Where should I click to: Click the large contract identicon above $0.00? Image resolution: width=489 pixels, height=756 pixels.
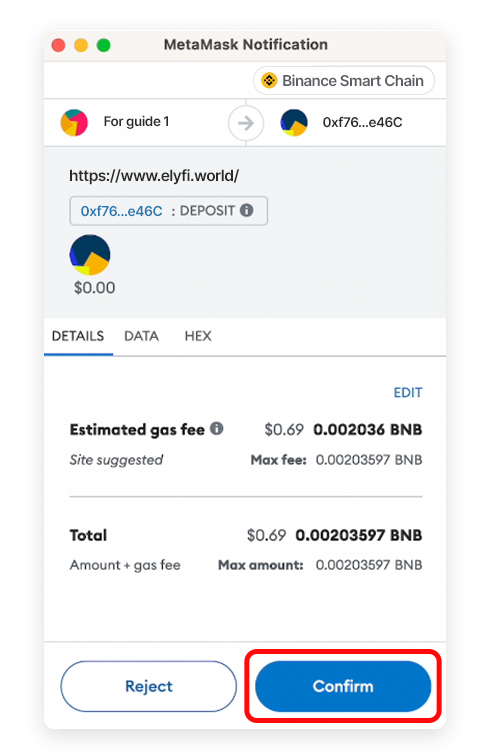click(90, 255)
